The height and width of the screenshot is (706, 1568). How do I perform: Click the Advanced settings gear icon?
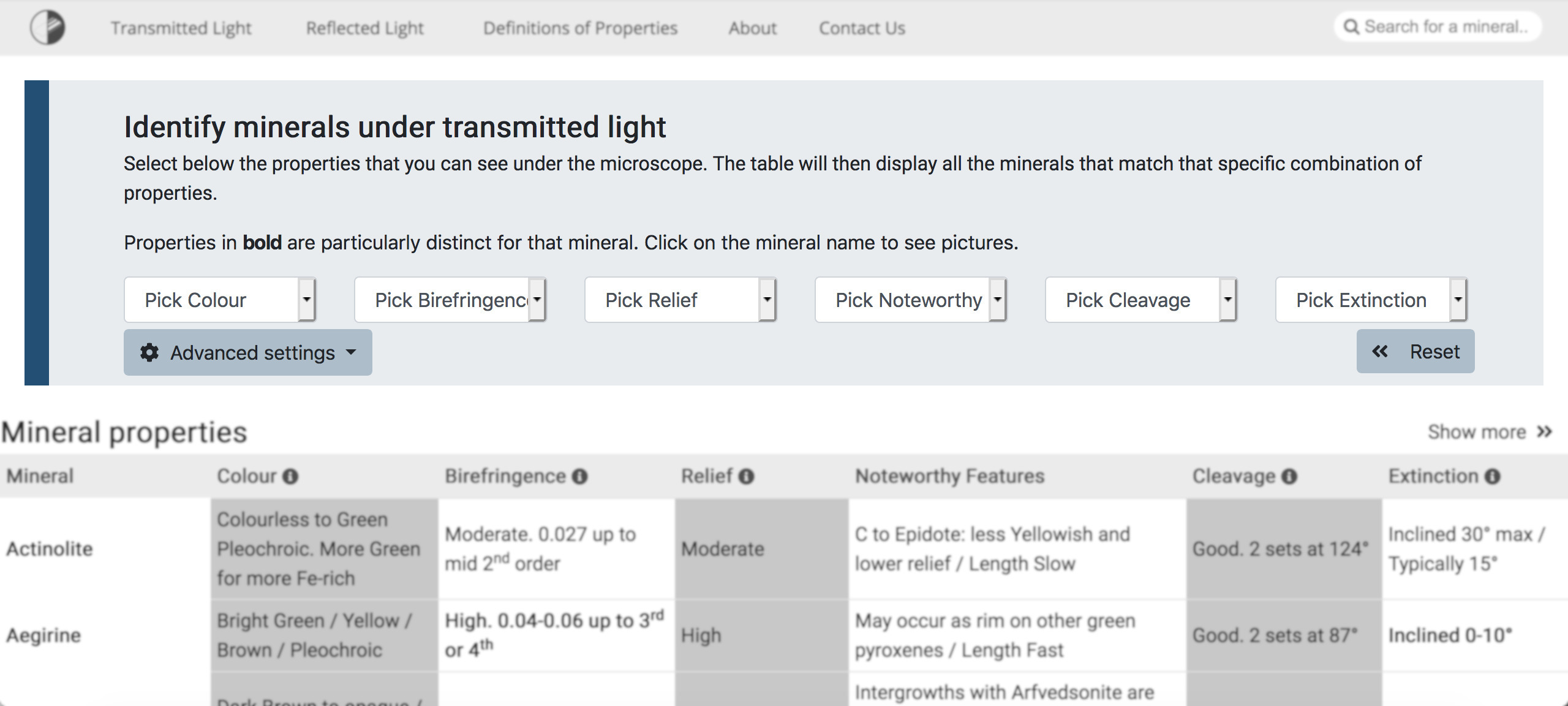[x=149, y=352]
